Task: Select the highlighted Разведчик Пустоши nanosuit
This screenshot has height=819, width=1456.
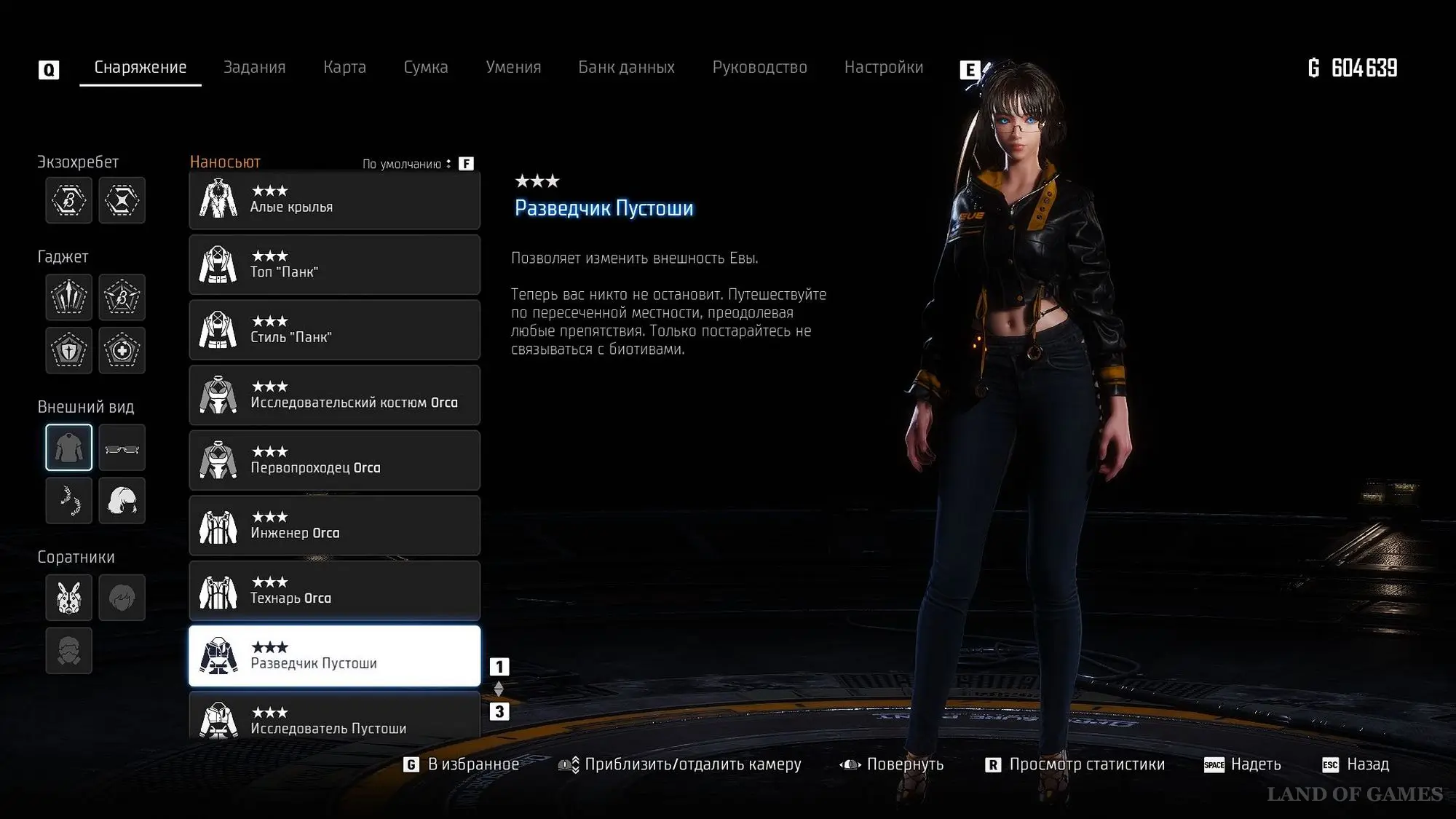Action: pos(335,656)
